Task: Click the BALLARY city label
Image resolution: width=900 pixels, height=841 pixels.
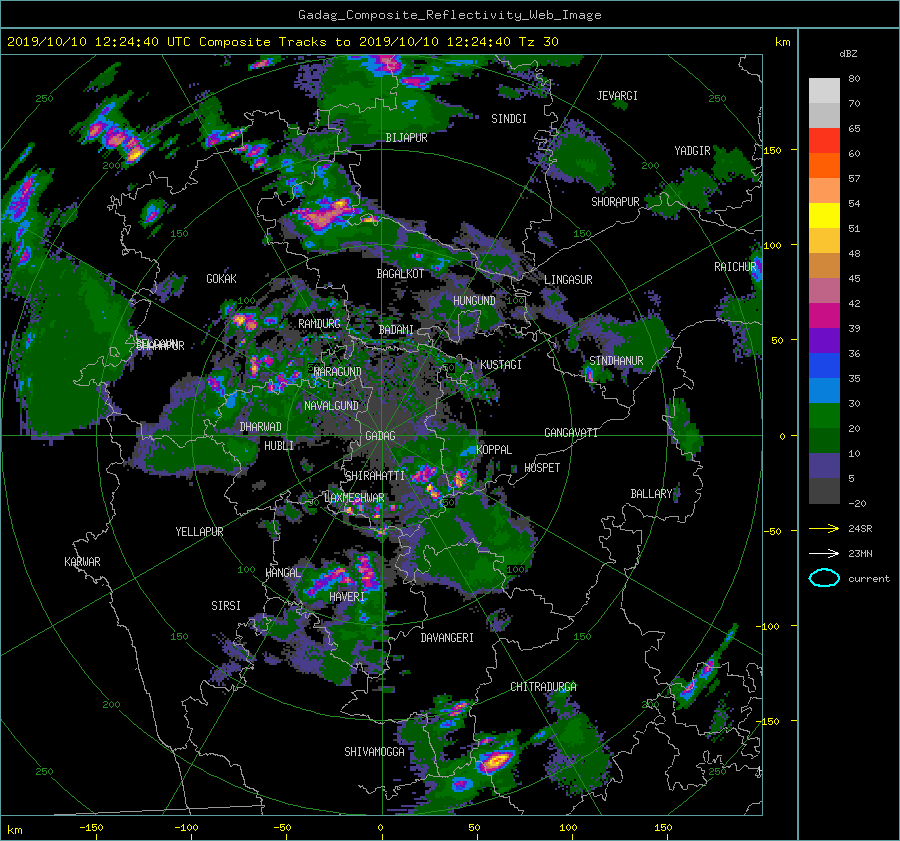Action: pyautogui.click(x=651, y=494)
